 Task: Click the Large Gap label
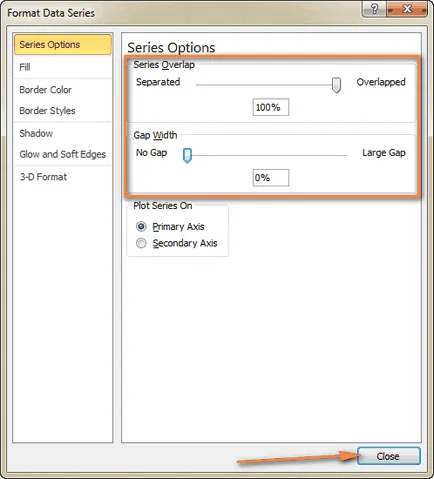tap(384, 153)
